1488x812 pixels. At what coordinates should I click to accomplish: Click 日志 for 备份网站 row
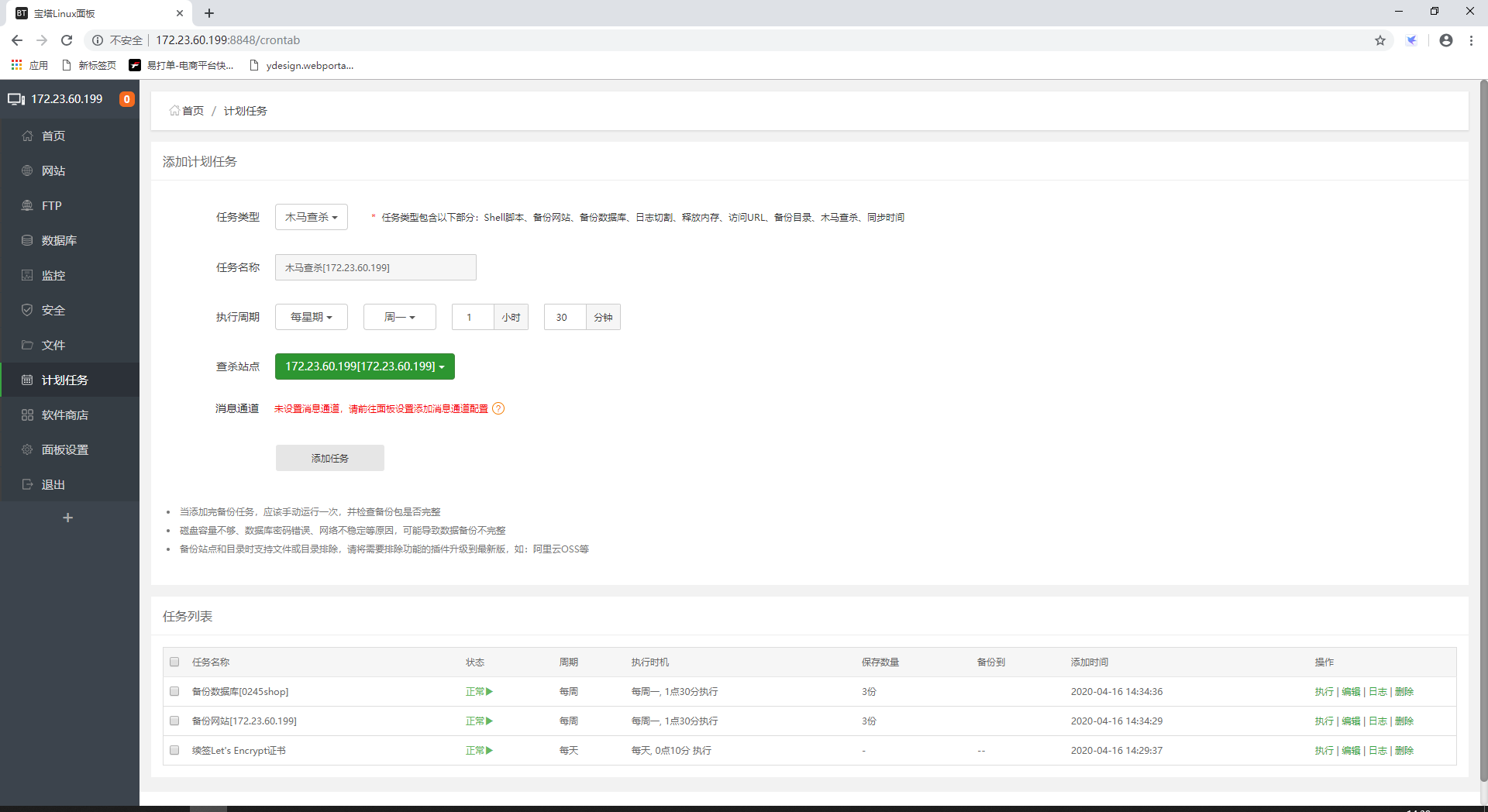[x=1378, y=721]
